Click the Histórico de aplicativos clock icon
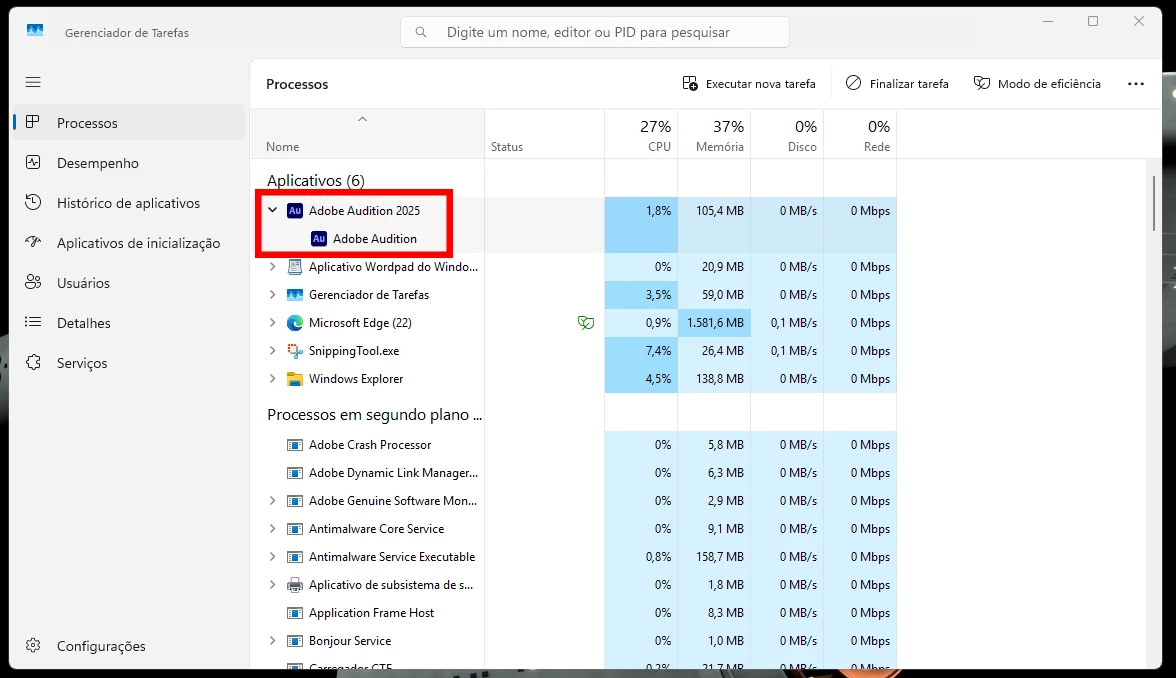1176x678 pixels. [x=33, y=202]
